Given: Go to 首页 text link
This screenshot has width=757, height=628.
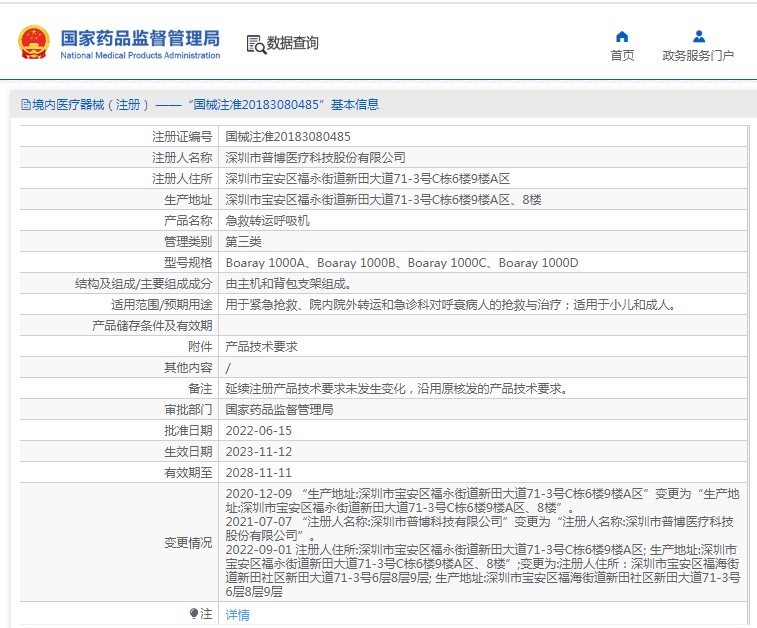Looking at the screenshot, I should [622, 56].
